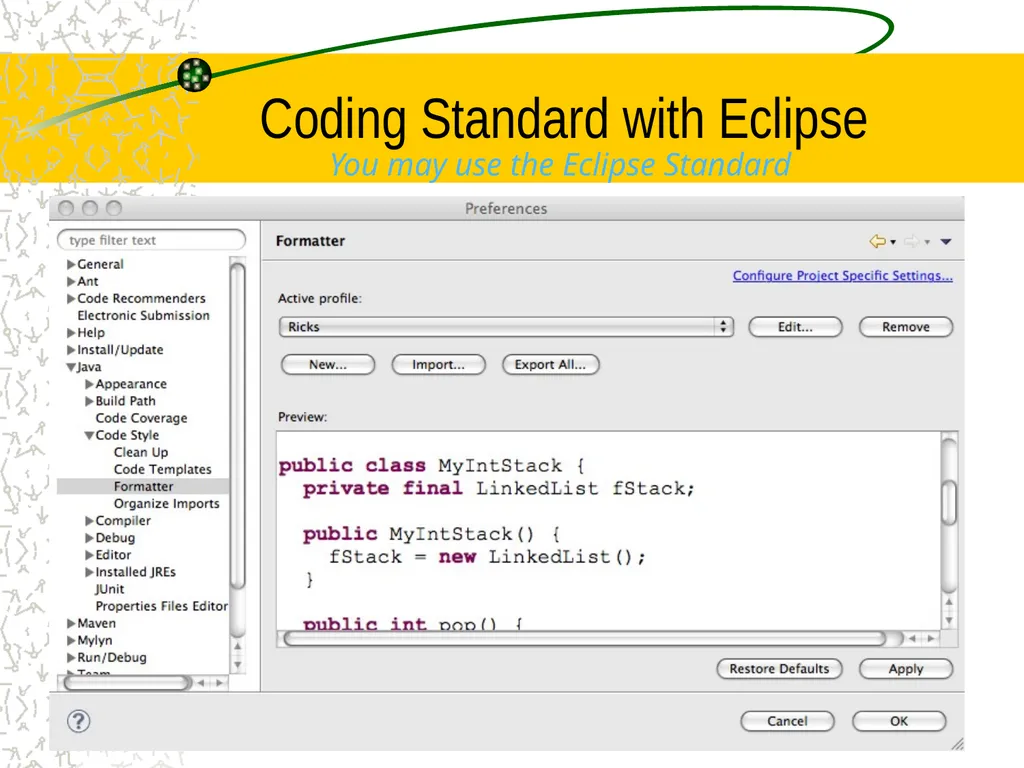Viewport: 1024px width, 768px height.
Task: Select the Formatter tree item
Action: (143, 487)
